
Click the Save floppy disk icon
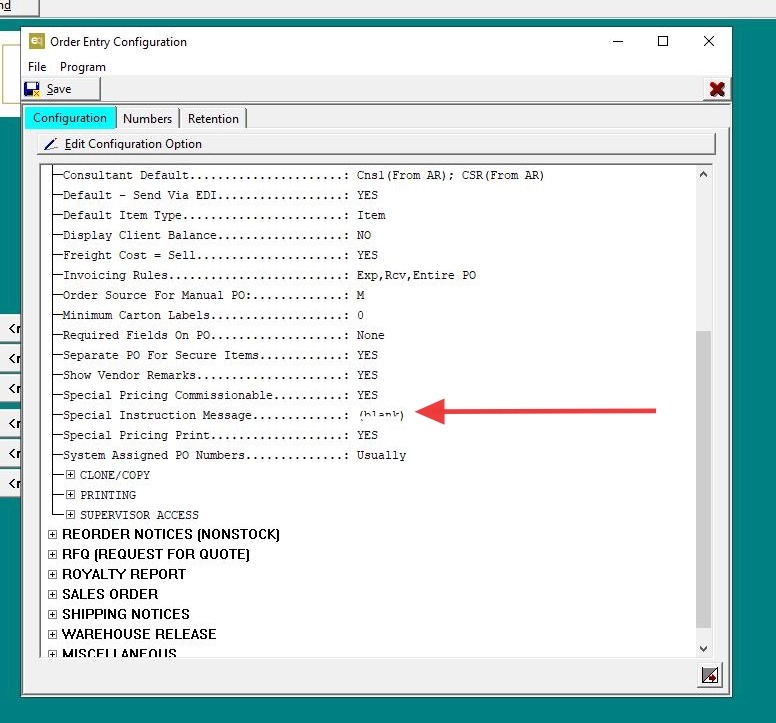click(32, 90)
